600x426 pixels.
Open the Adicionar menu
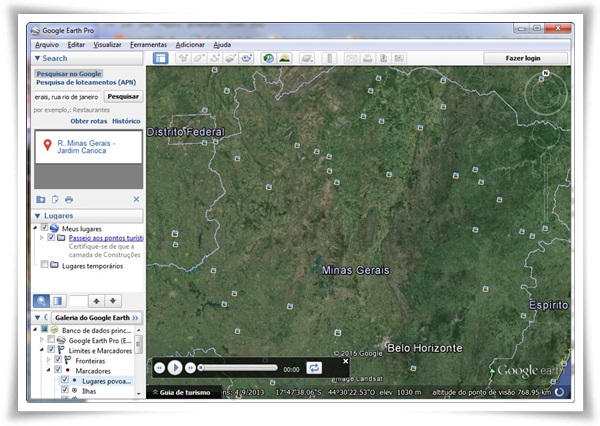190,45
